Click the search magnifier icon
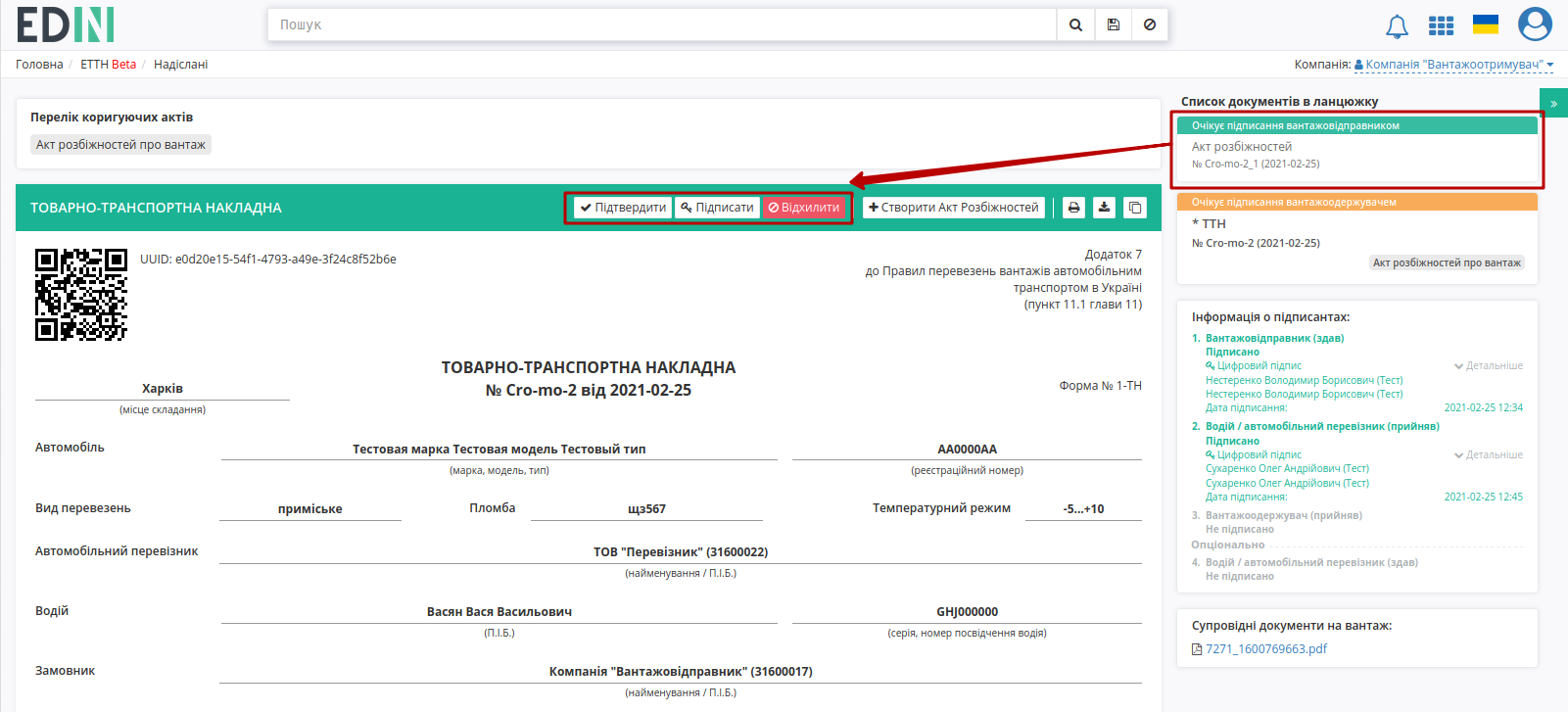Image resolution: width=1568 pixels, height=712 pixels. pyautogui.click(x=1075, y=24)
